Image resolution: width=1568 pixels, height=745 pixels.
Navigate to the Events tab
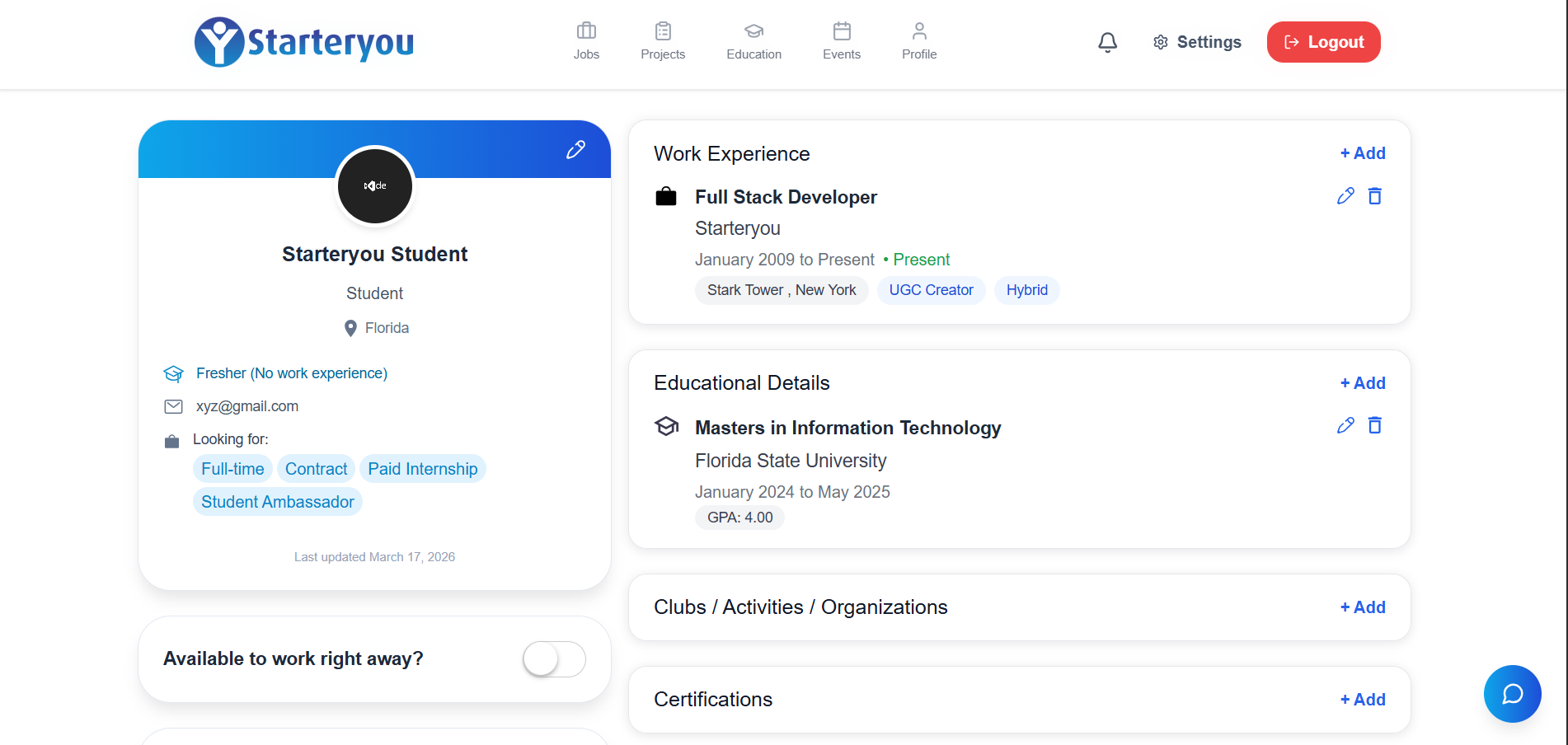(x=841, y=41)
